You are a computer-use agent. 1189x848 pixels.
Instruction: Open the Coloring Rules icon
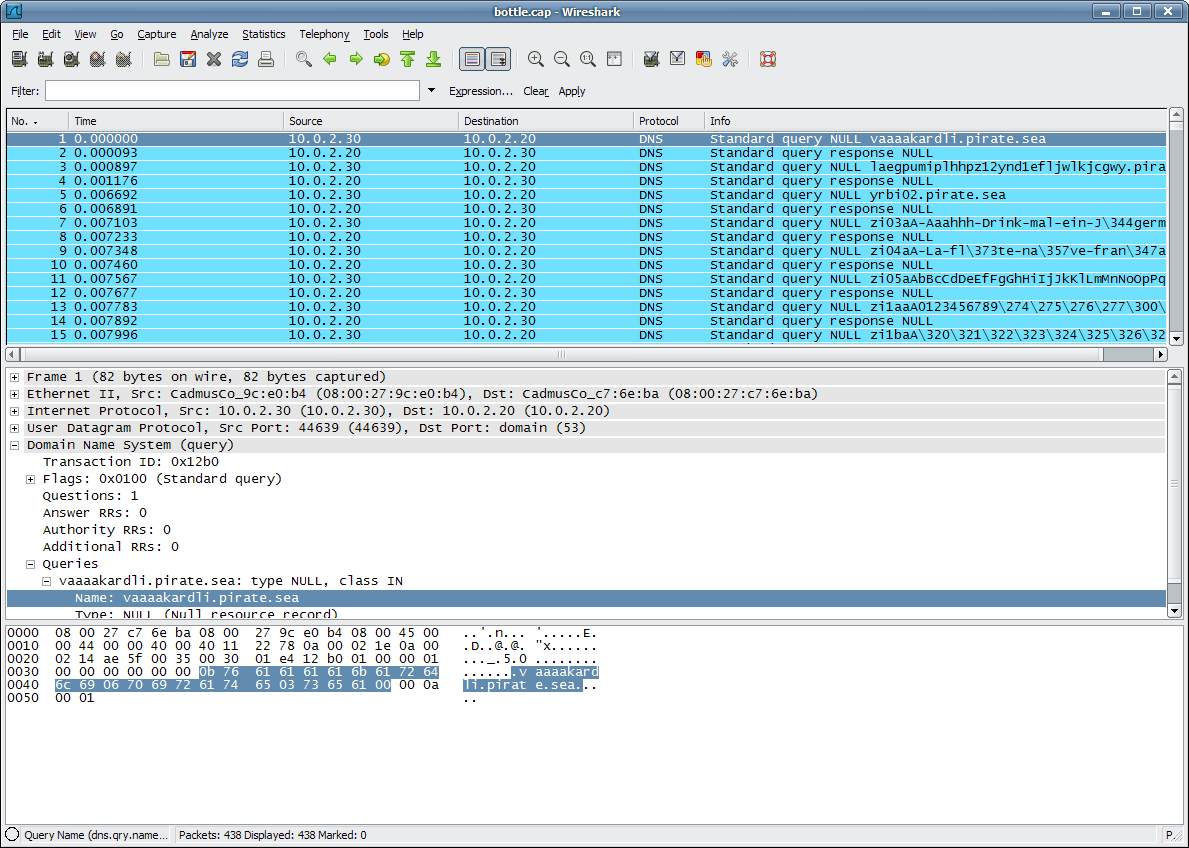(x=703, y=60)
